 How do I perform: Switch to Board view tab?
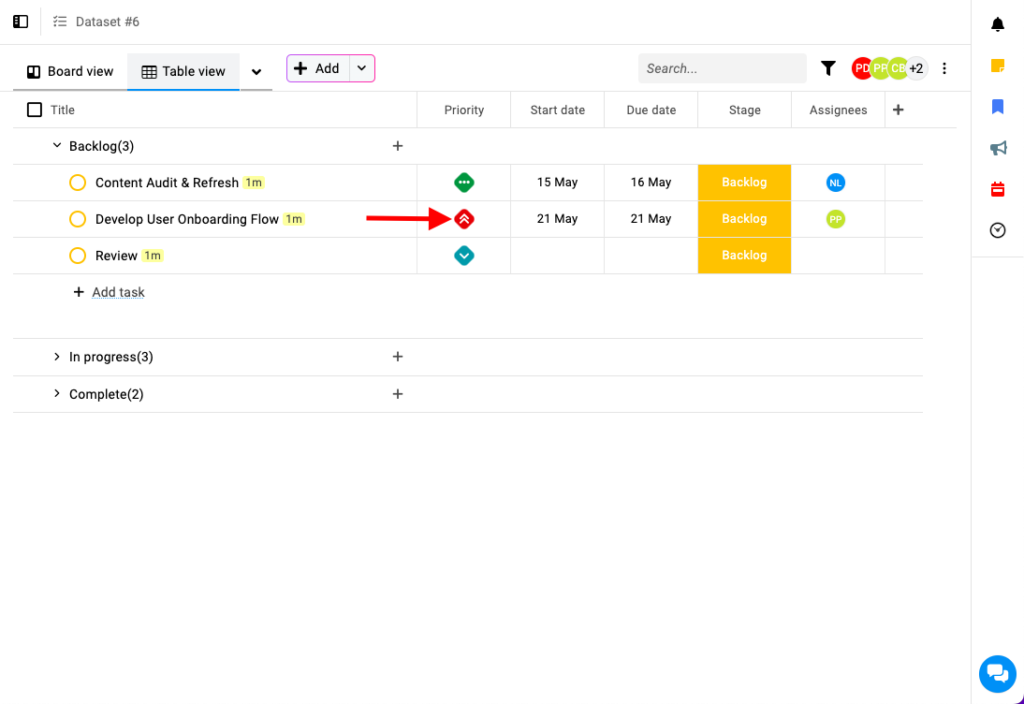coord(70,71)
